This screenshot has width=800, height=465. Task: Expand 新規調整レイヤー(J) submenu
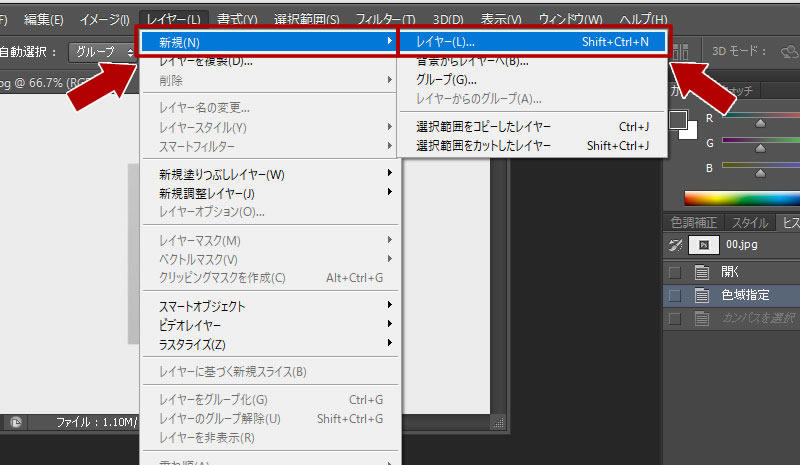[390, 192]
